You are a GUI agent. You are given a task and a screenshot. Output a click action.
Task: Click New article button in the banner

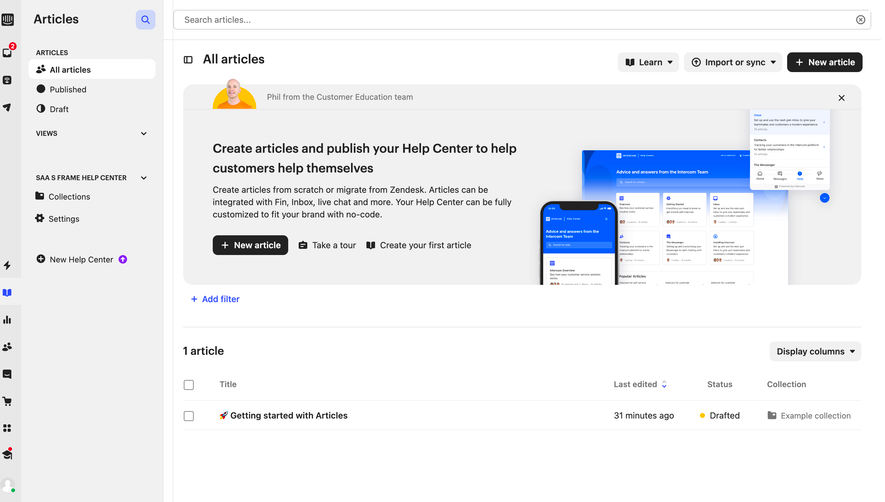[x=250, y=245]
